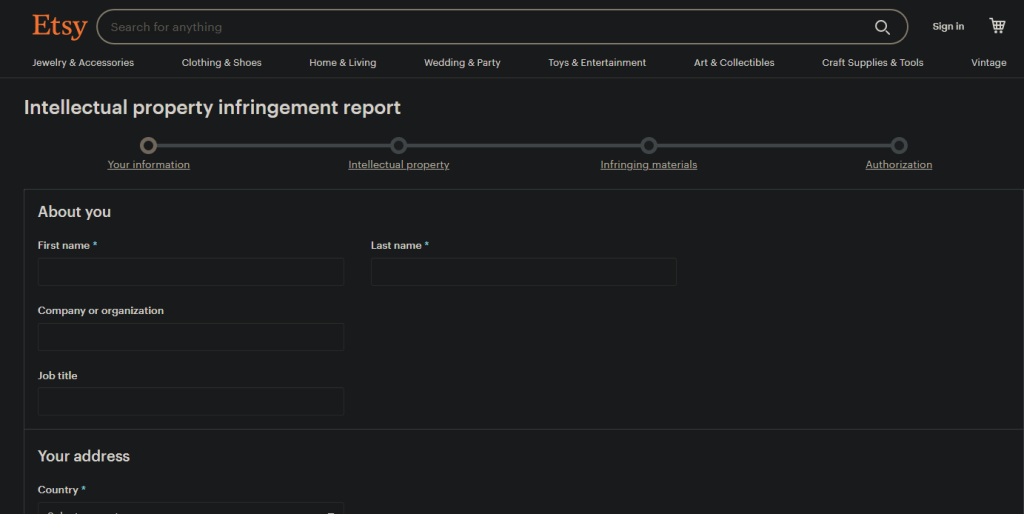Image resolution: width=1024 pixels, height=514 pixels.
Task: Click the circle marker above Your information
Action: (x=149, y=146)
